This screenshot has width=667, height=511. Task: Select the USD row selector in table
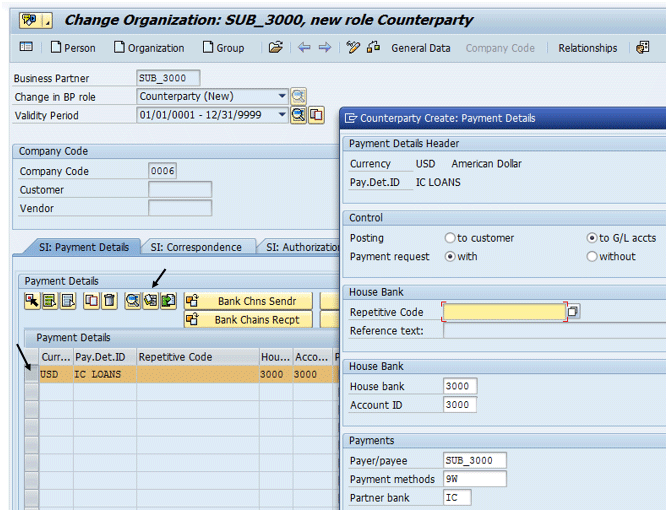point(31,374)
